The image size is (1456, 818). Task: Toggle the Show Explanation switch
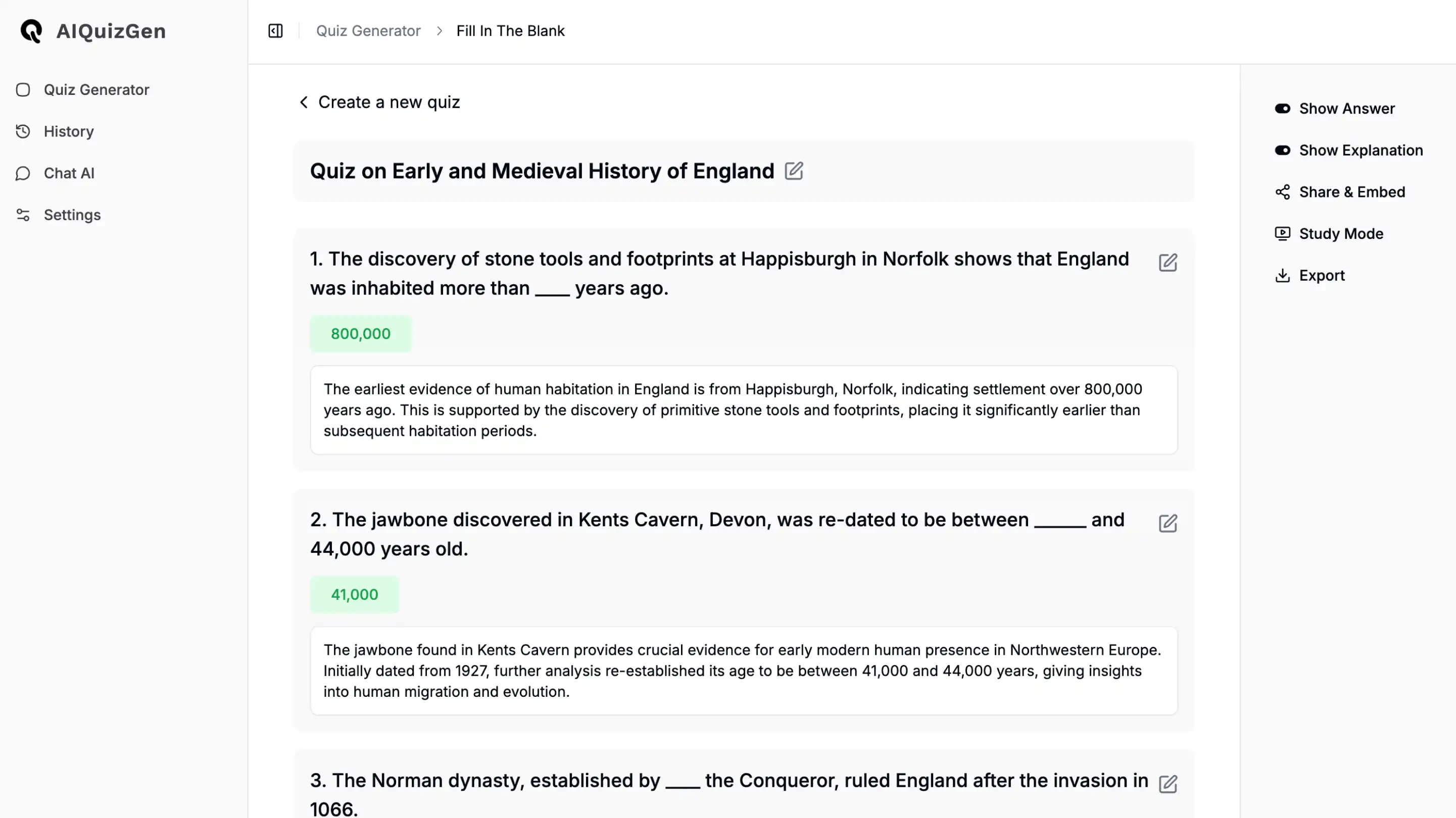coord(1283,150)
